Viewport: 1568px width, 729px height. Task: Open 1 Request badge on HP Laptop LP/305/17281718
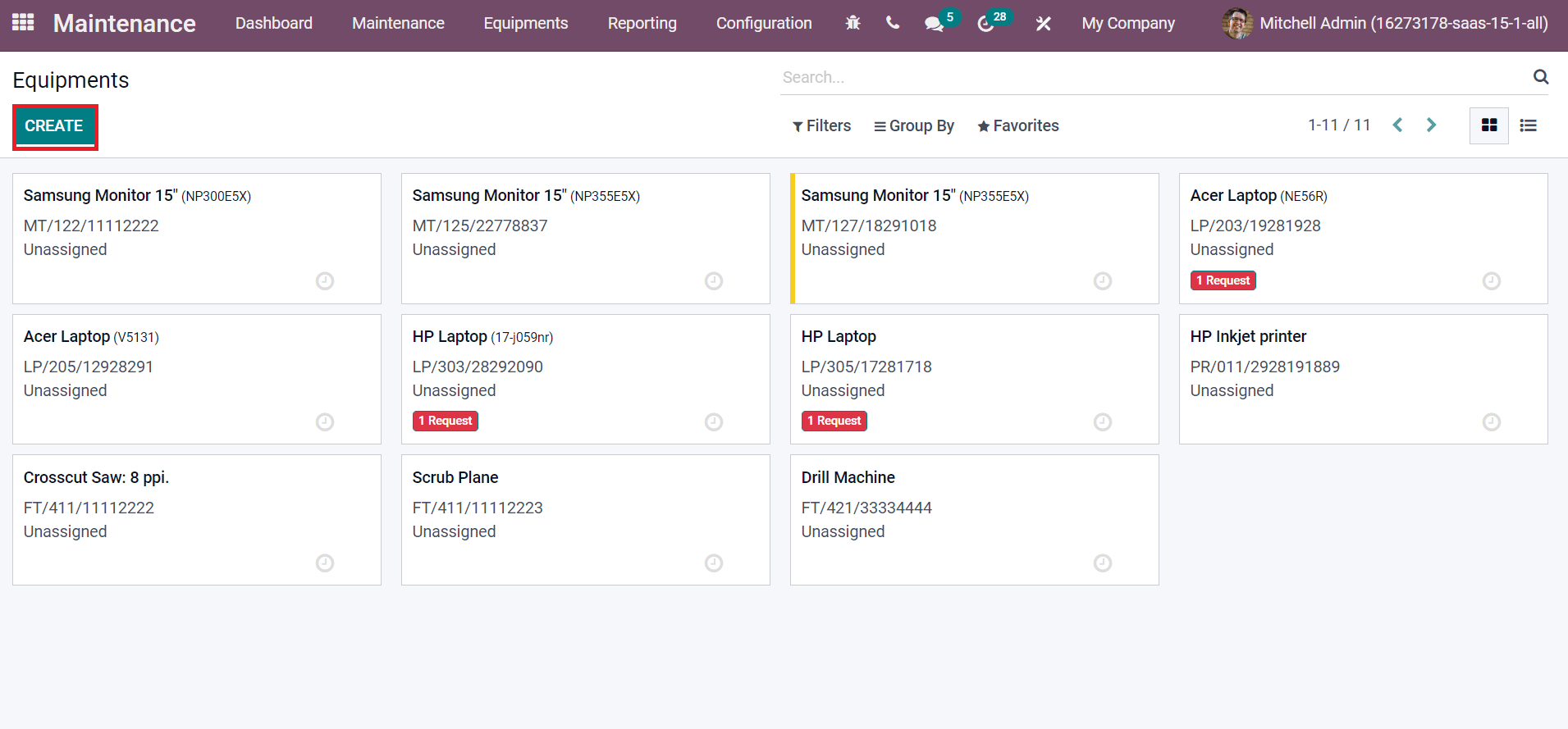(x=834, y=421)
